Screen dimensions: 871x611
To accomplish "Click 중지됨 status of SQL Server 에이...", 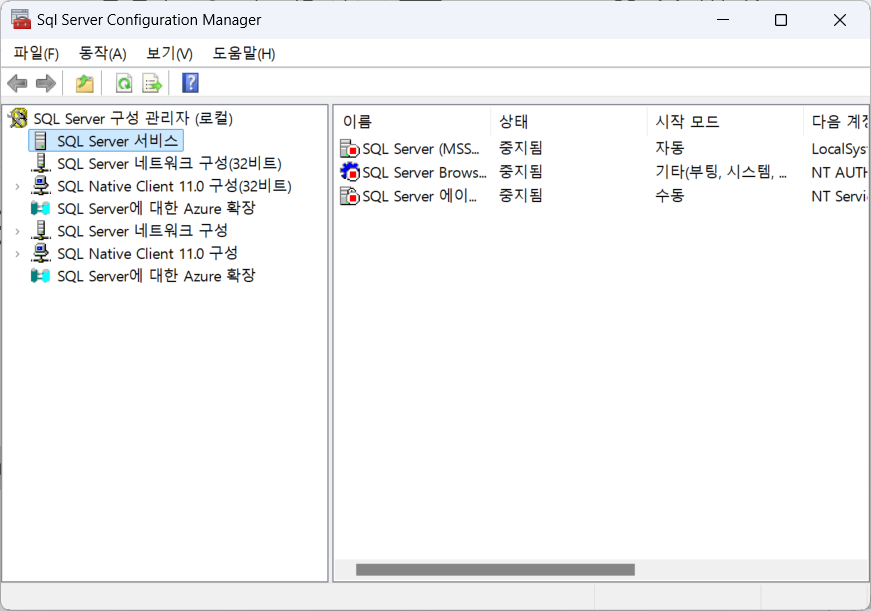I will pyautogui.click(x=520, y=196).
